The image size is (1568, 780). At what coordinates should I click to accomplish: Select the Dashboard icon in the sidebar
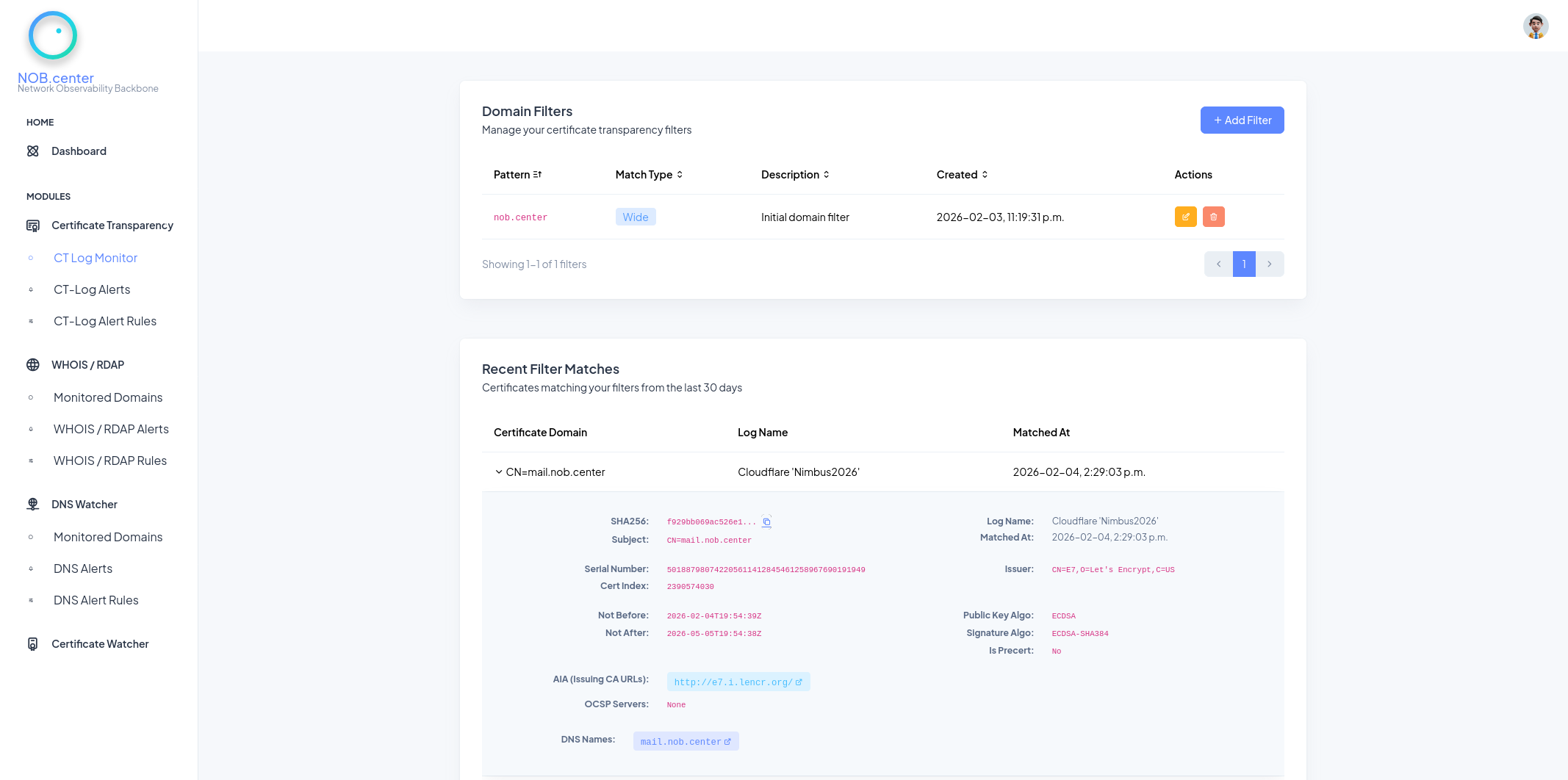[x=32, y=151]
